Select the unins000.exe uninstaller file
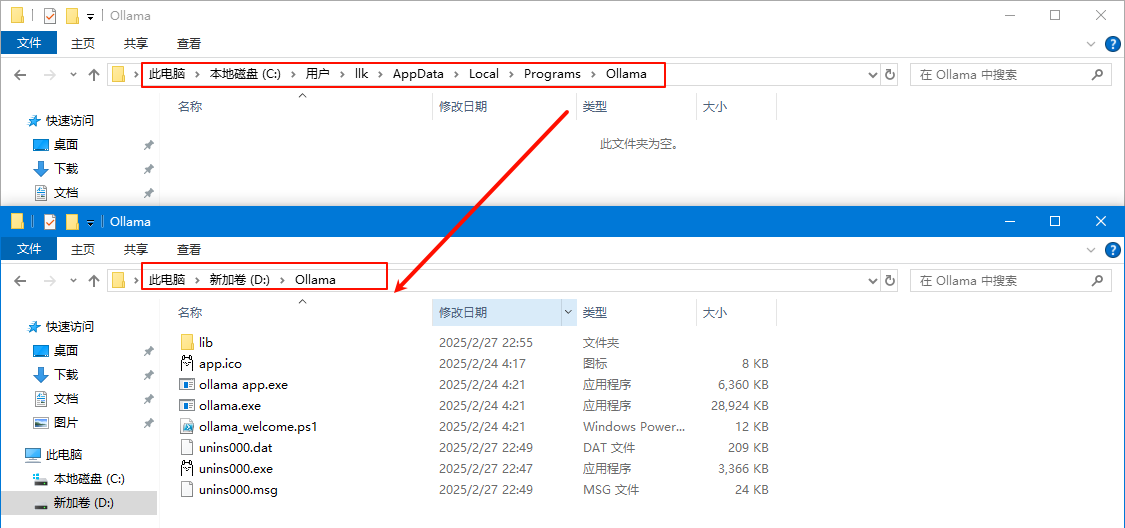 point(235,468)
